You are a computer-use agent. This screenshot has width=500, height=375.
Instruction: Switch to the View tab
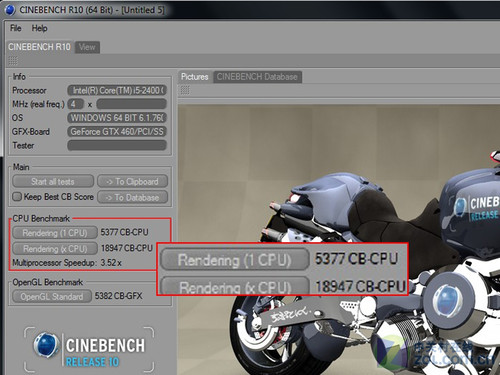point(87,47)
